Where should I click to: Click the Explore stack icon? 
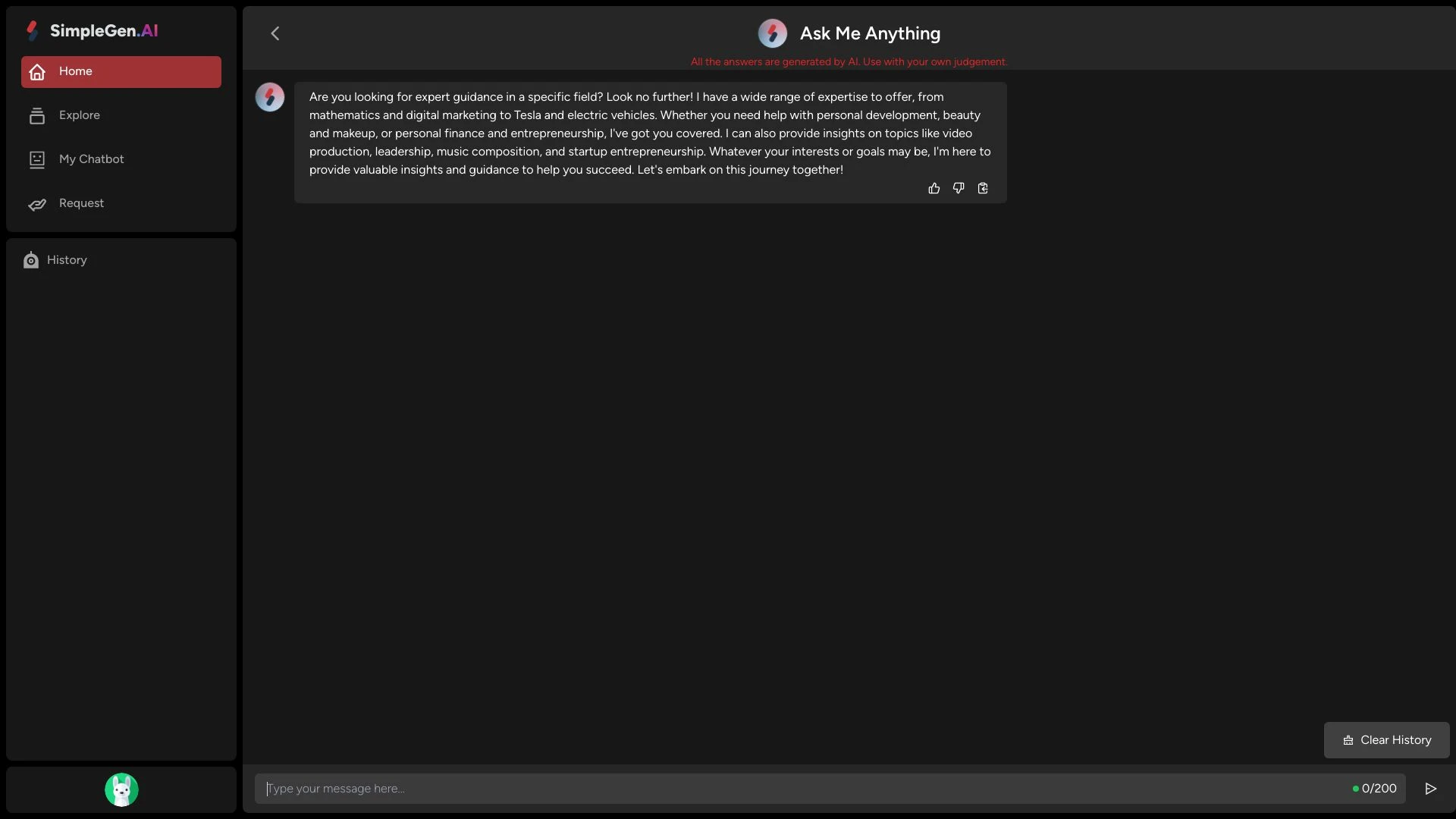click(37, 115)
